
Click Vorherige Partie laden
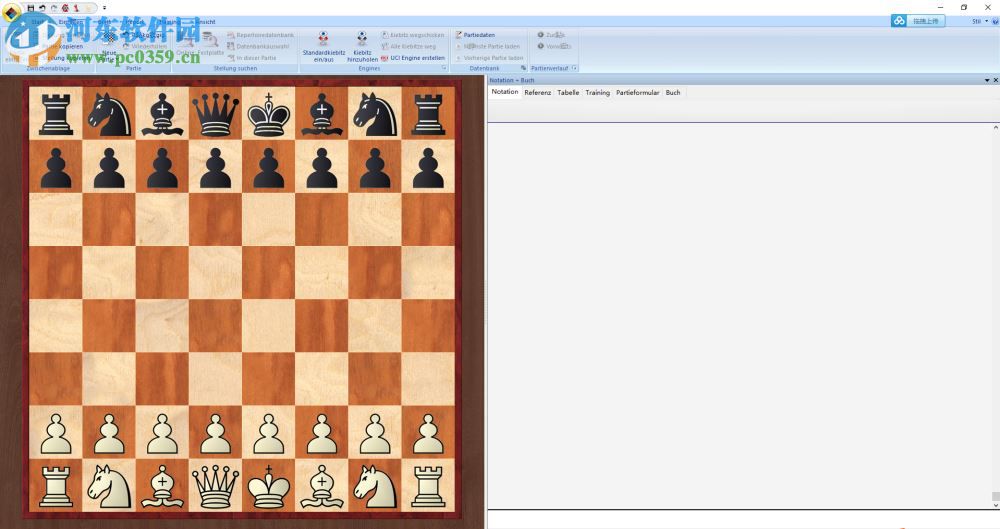489,58
